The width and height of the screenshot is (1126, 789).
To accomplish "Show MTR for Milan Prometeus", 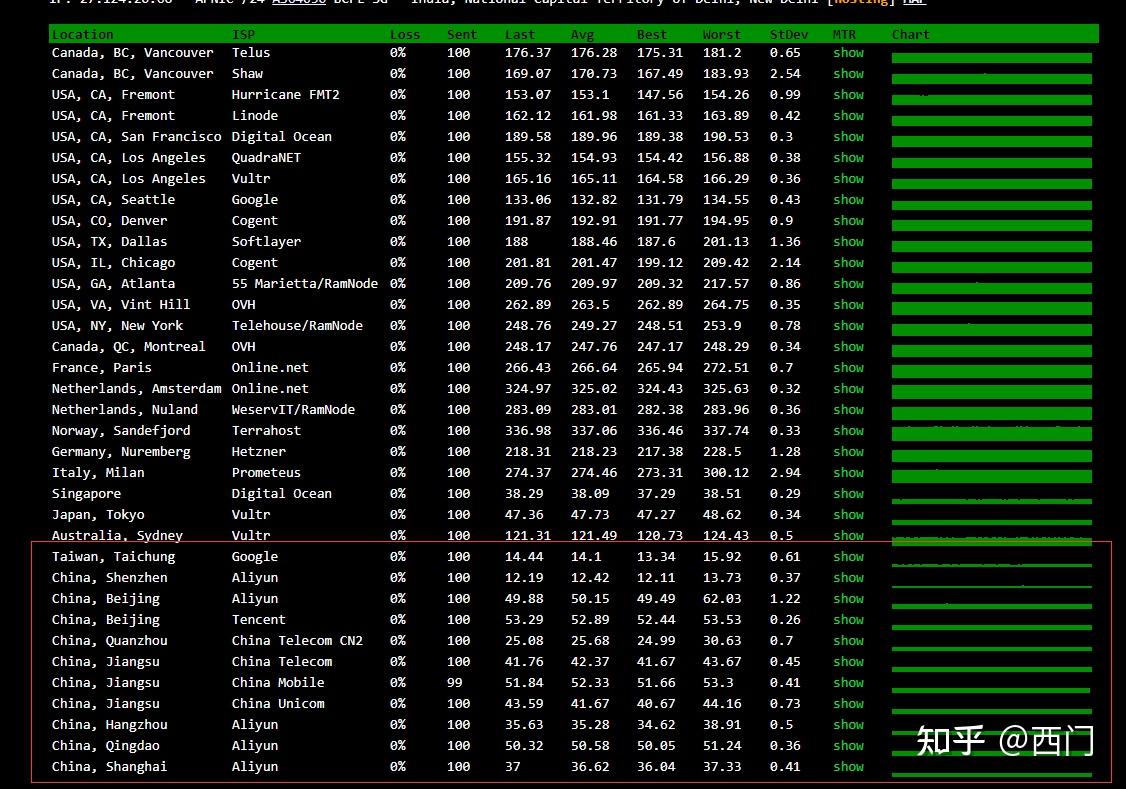I will click(848, 472).
